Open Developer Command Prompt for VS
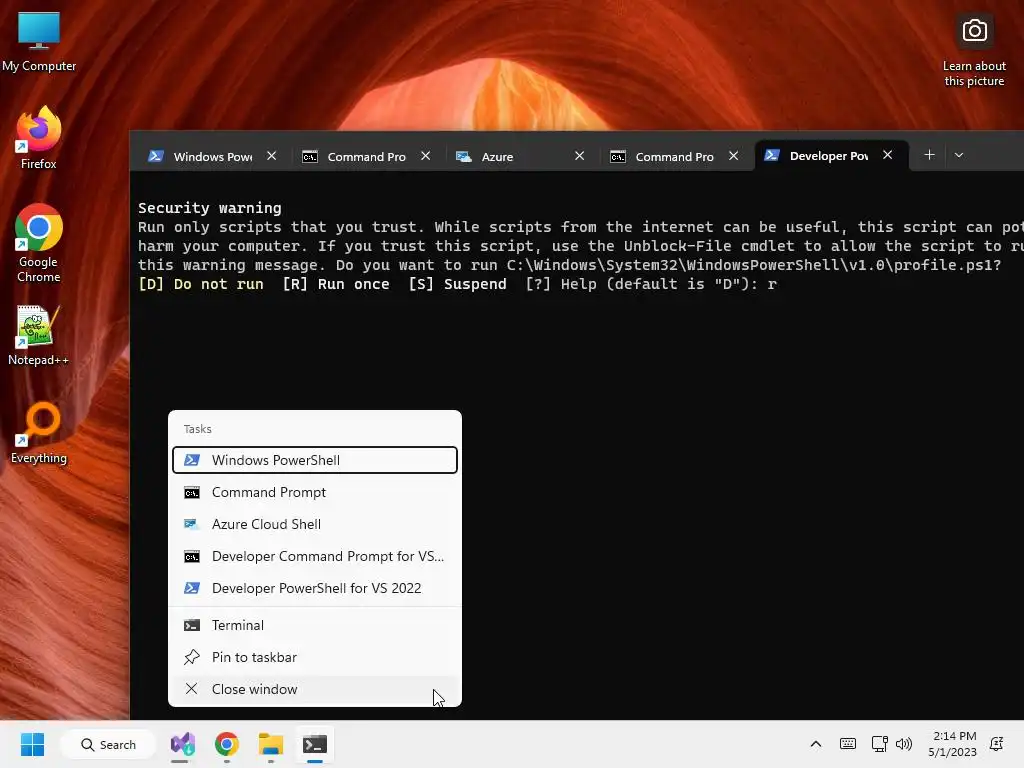The width and height of the screenshot is (1024, 768). (315, 556)
